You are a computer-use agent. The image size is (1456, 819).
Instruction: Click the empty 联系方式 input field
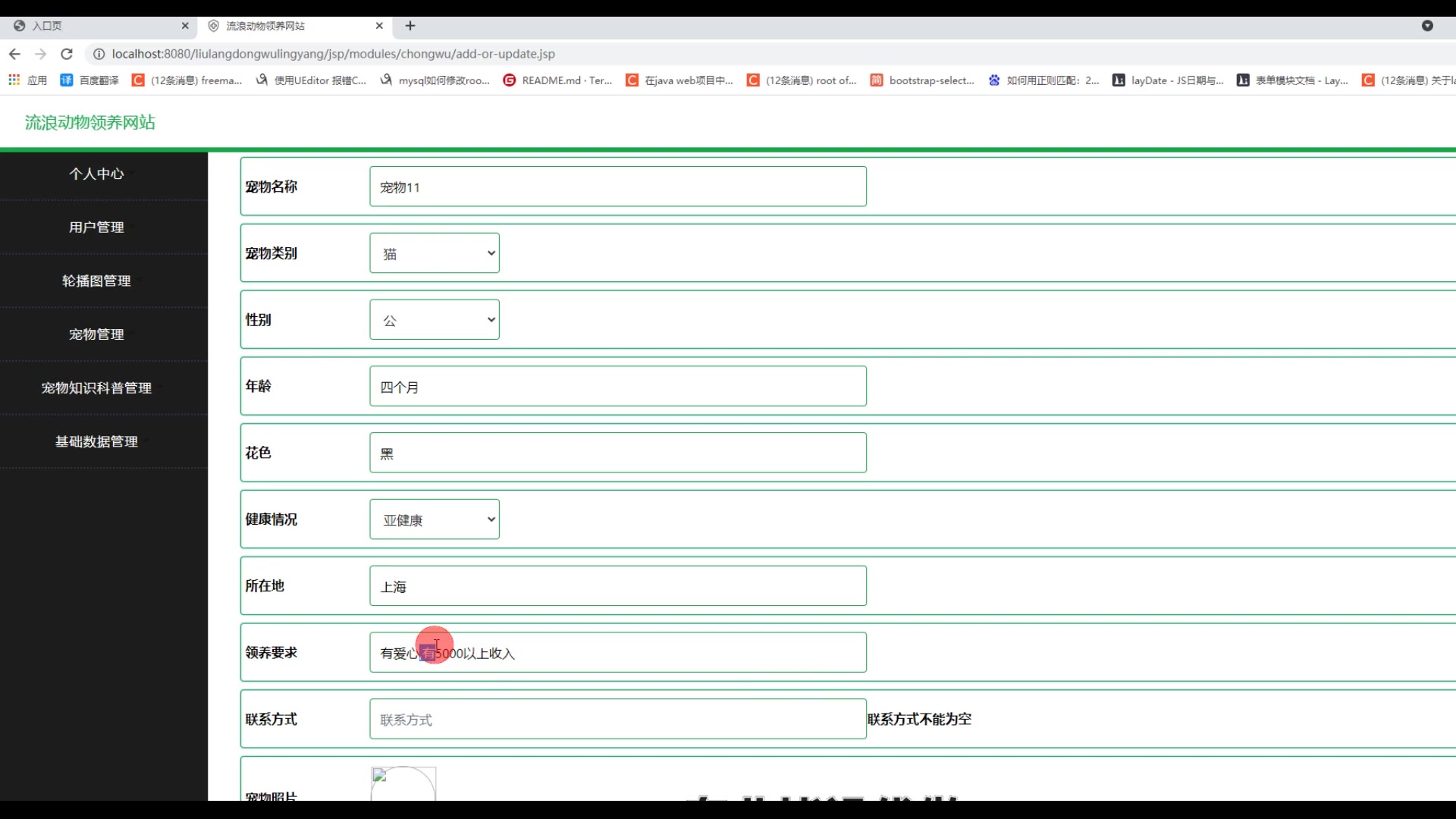click(618, 719)
